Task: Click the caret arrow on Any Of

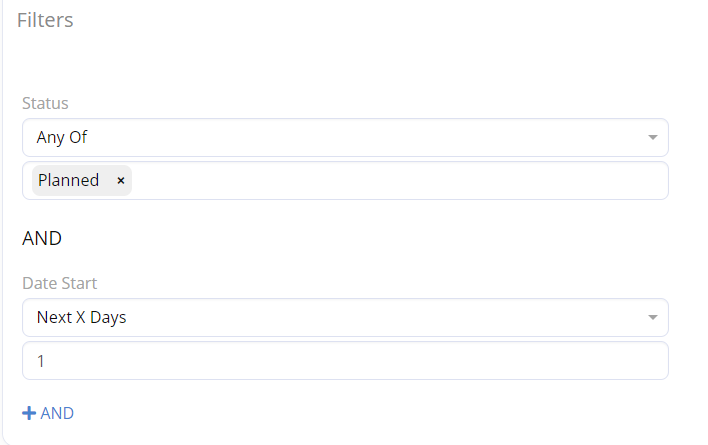Action: [x=652, y=137]
